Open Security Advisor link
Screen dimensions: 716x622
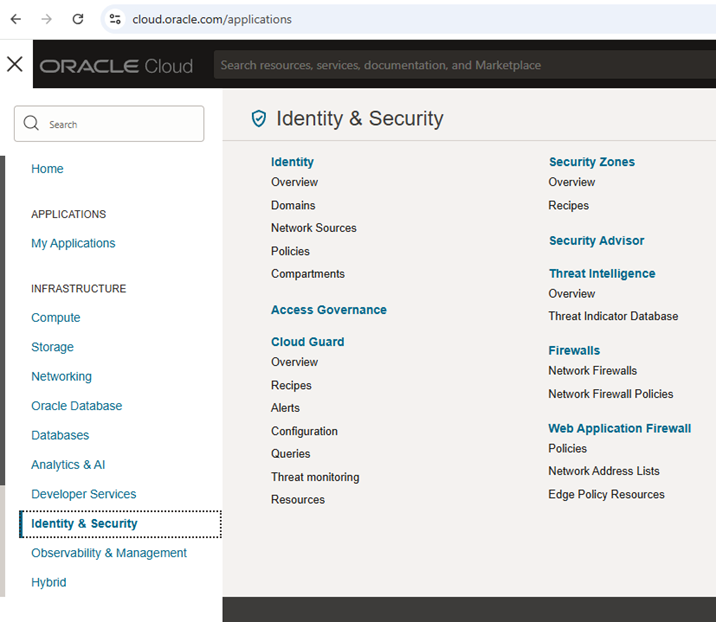(596, 241)
